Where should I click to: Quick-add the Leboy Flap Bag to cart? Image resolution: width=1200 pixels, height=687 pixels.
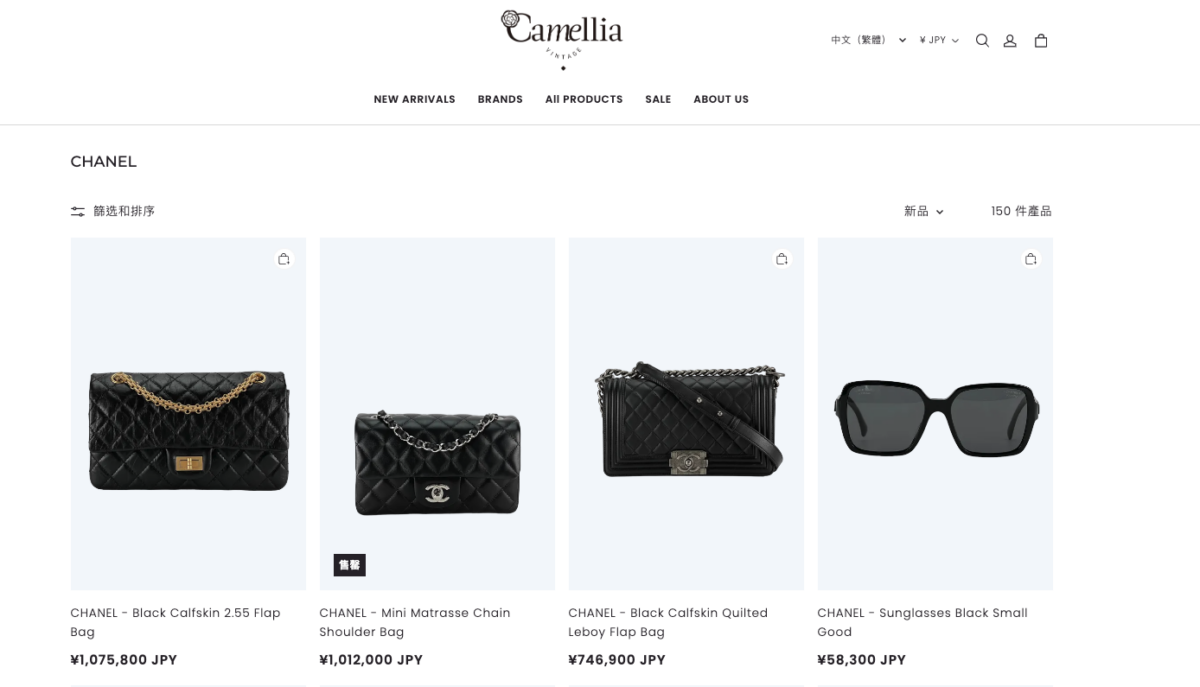click(x=782, y=259)
